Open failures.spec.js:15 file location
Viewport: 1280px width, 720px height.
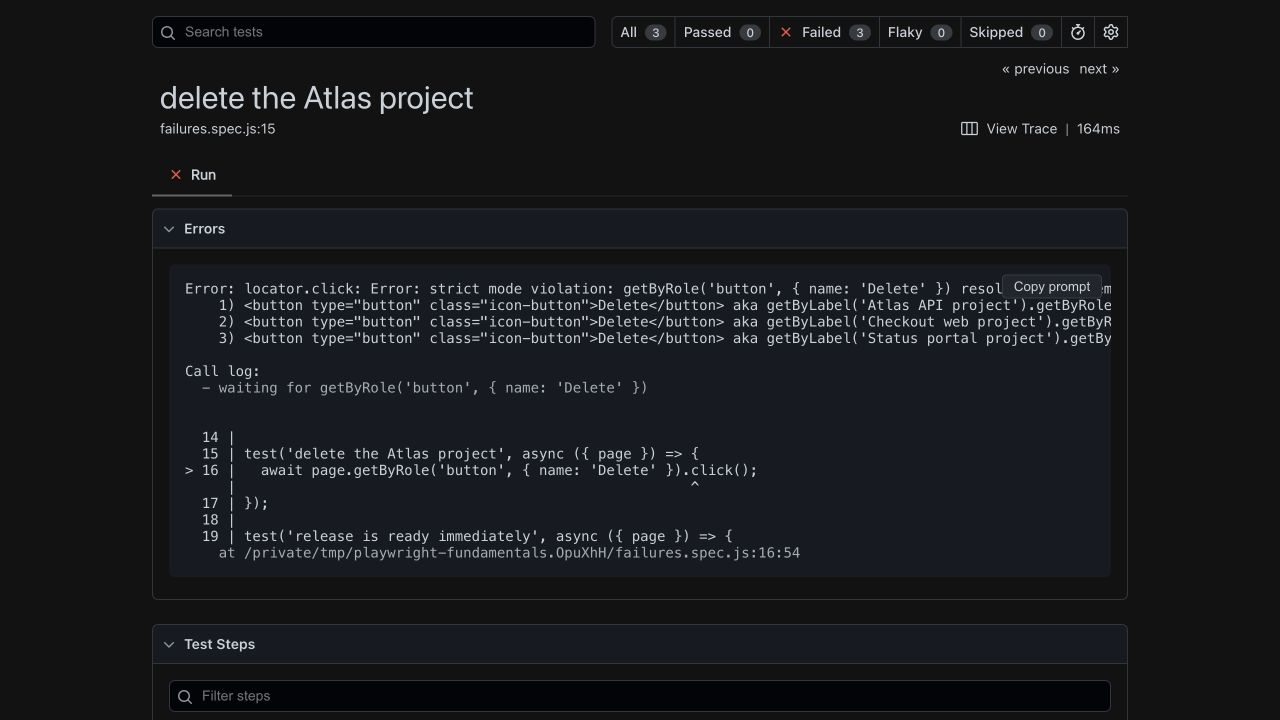click(x=217, y=129)
